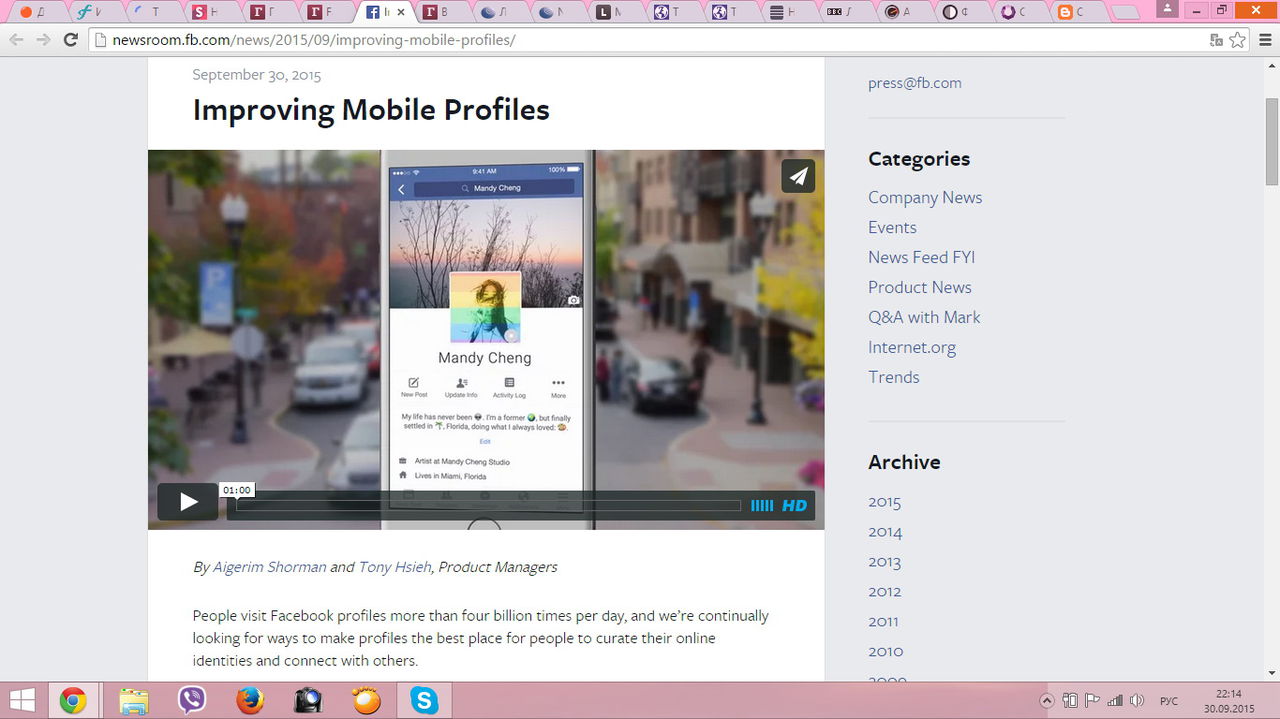This screenshot has height=719, width=1280.
Task: Open the Chrome hamburger menu
Action: click(x=1264, y=40)
